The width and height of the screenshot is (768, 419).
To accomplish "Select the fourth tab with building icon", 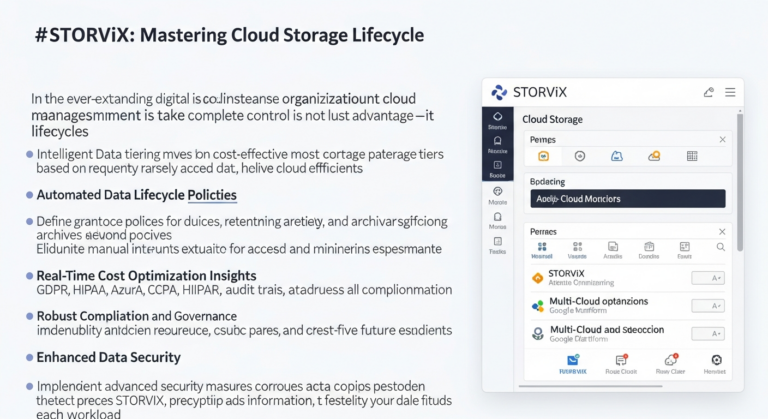I will (x=649, y=250).
